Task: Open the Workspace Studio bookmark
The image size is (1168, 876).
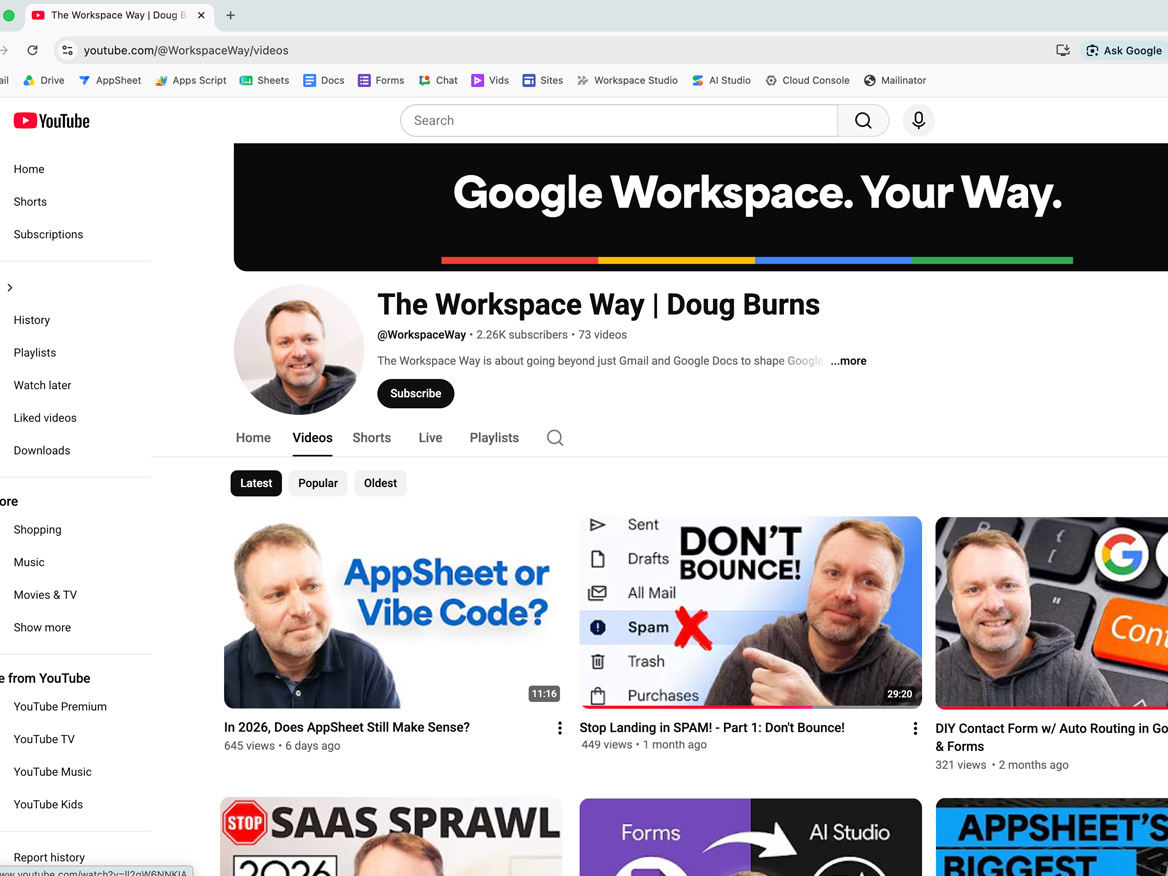Action: pos(627,80)
